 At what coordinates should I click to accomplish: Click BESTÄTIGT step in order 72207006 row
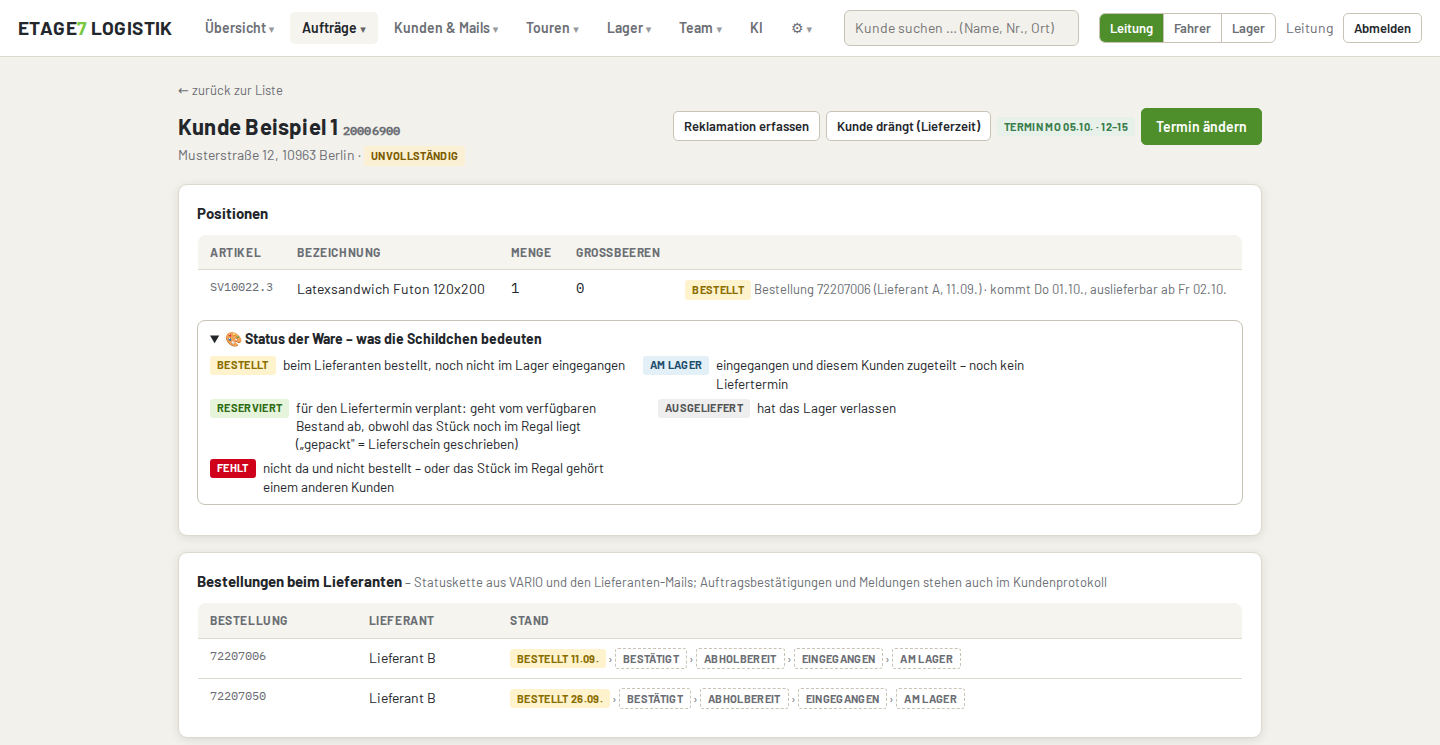pyautogui.click(x=651, y=659)
